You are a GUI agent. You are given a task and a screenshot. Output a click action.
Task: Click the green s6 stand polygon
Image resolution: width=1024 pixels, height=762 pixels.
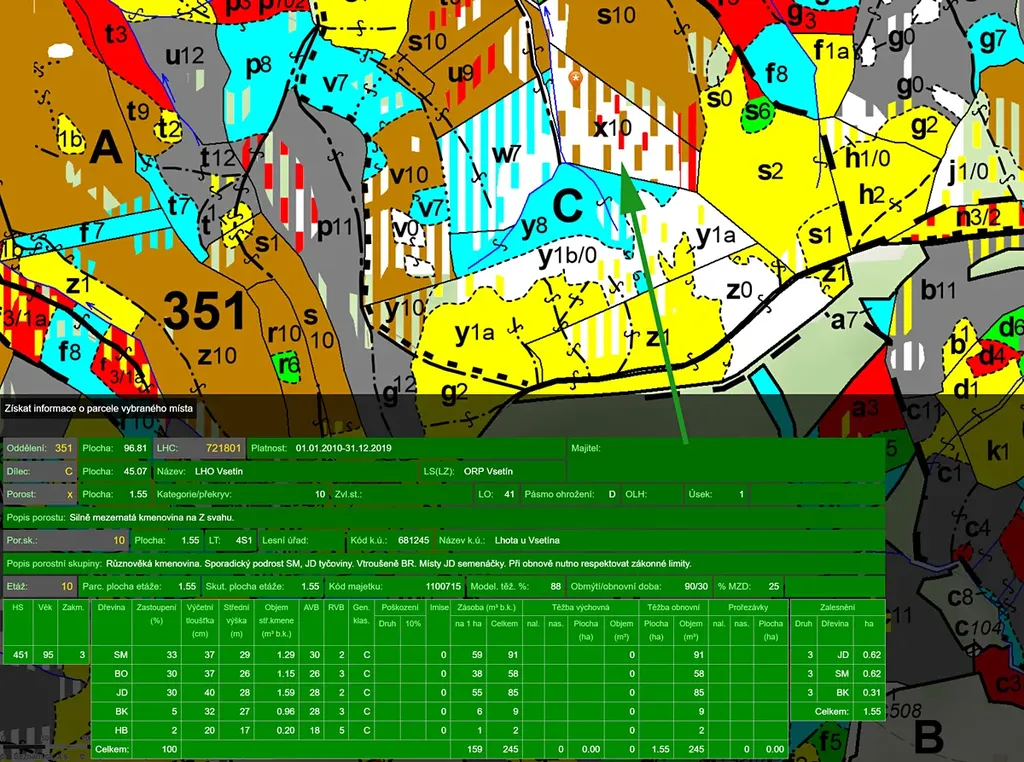tap(758, 113)
